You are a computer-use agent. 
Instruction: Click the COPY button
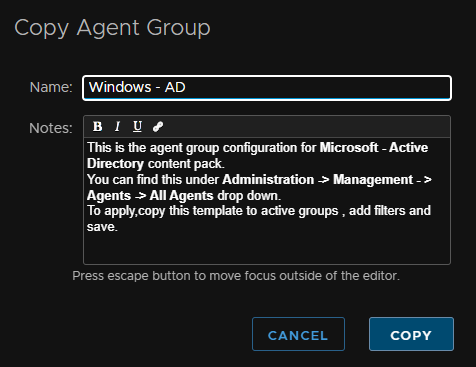[x=411, y=334]
